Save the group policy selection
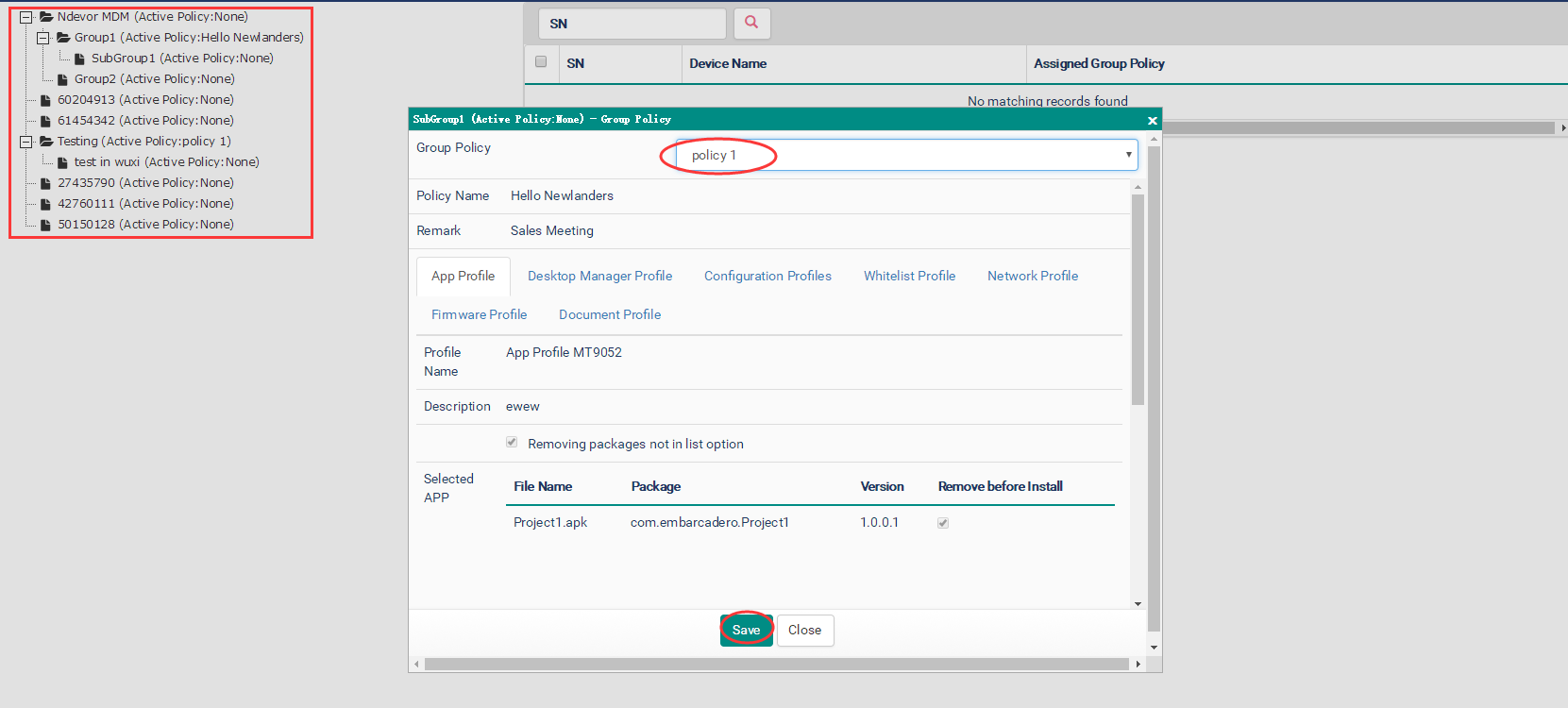 tap(746, 630)
